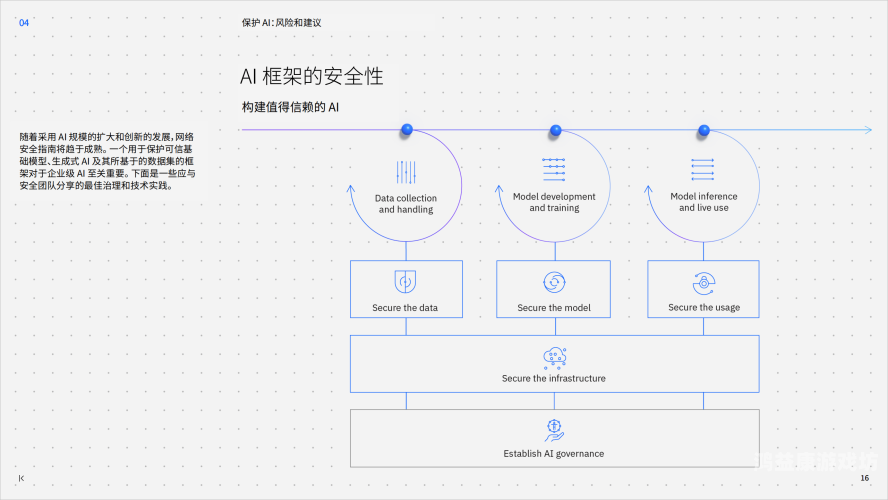Click the first blue timeline dot
The height and width of the screenshot is (500, 888).
coord(407,130)
